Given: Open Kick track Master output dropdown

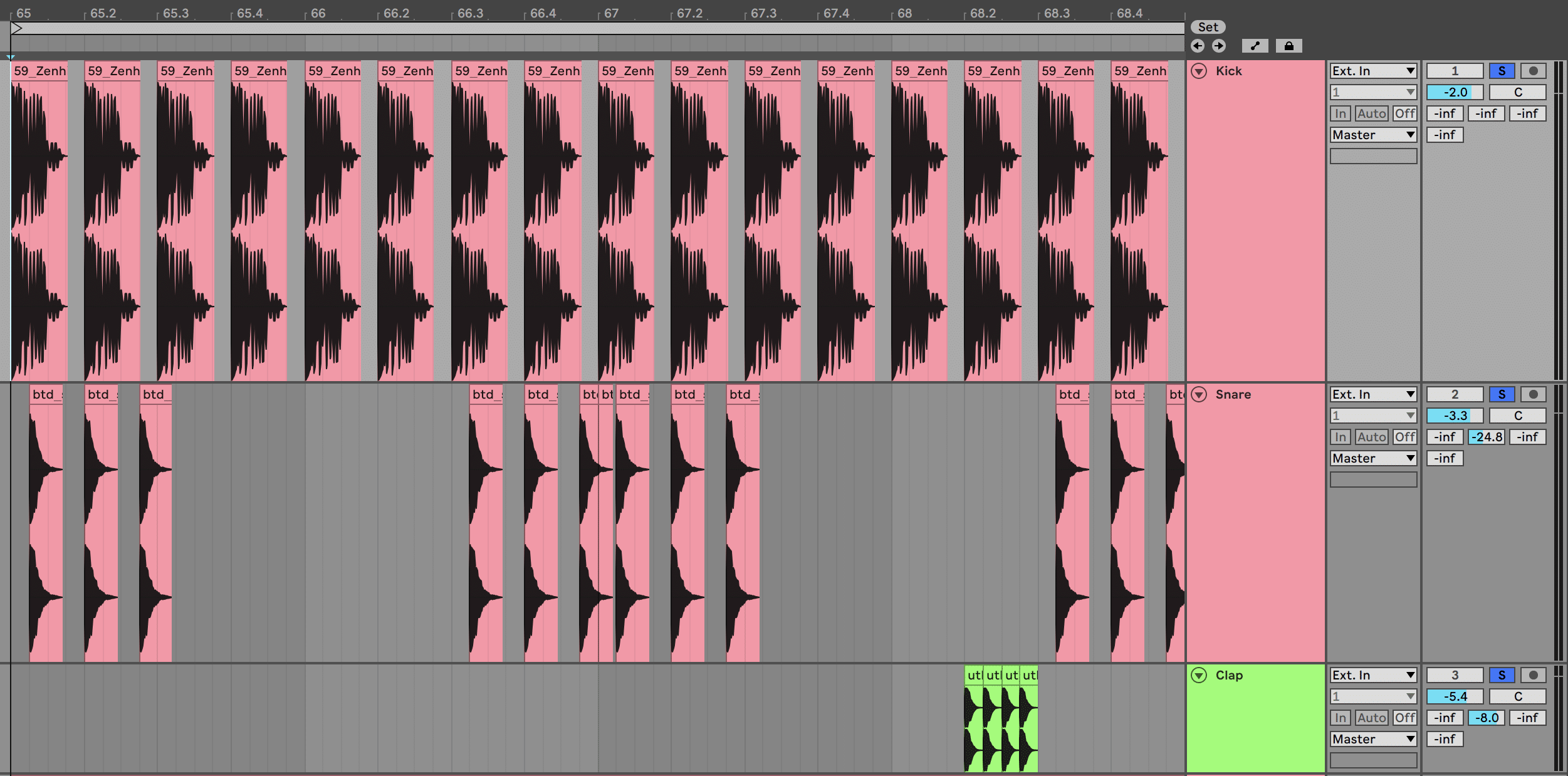Looking at the screenshot, I should coord(1373,135).
